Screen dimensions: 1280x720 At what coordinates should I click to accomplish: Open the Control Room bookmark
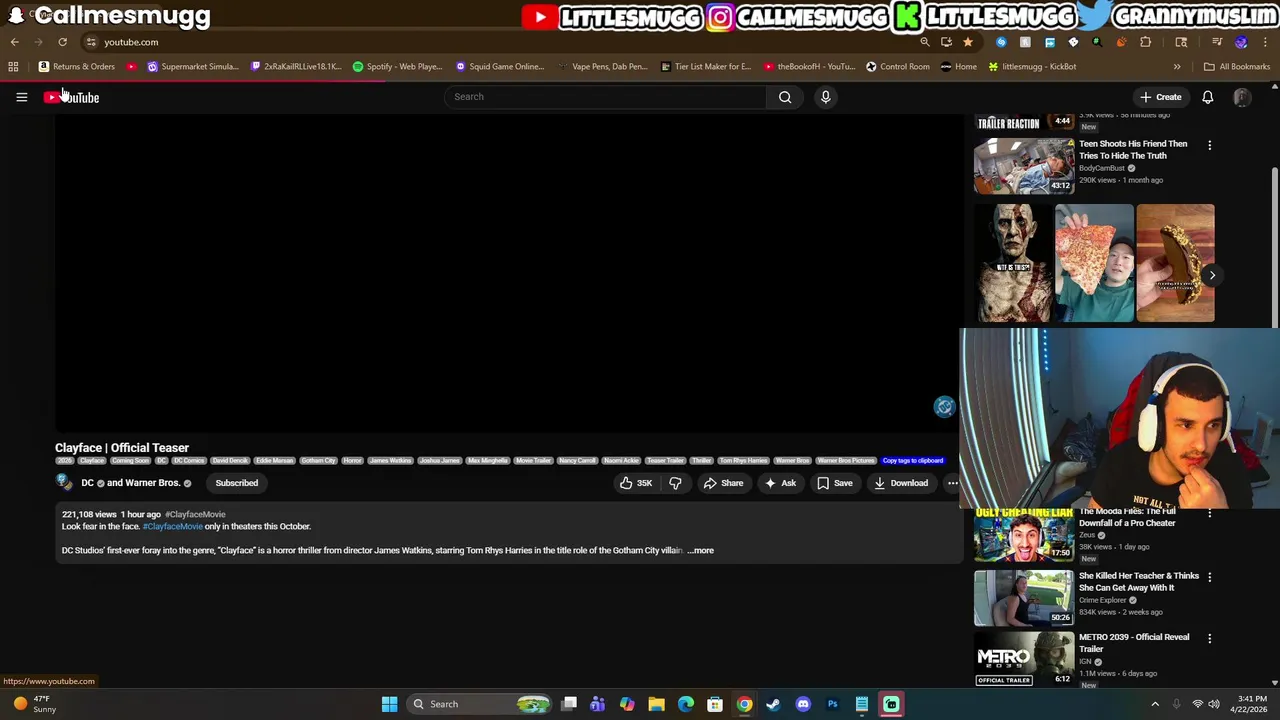point(898,66)
